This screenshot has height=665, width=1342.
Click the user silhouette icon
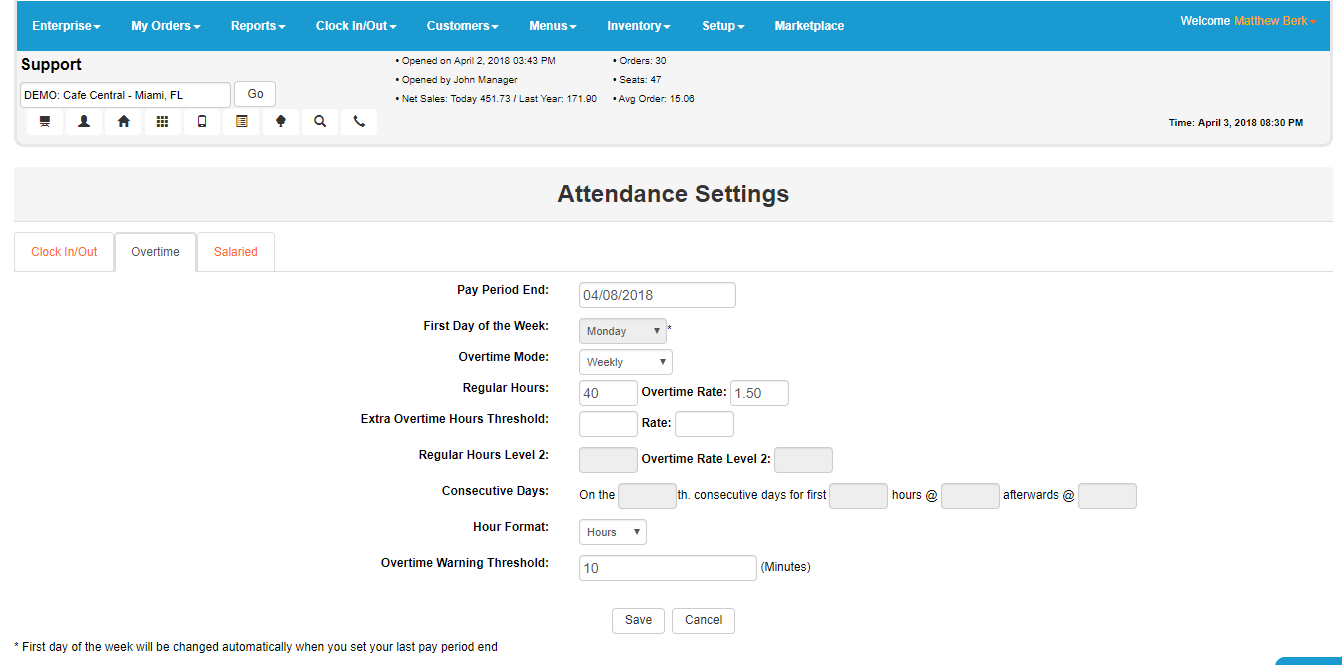tap(84, 122)
